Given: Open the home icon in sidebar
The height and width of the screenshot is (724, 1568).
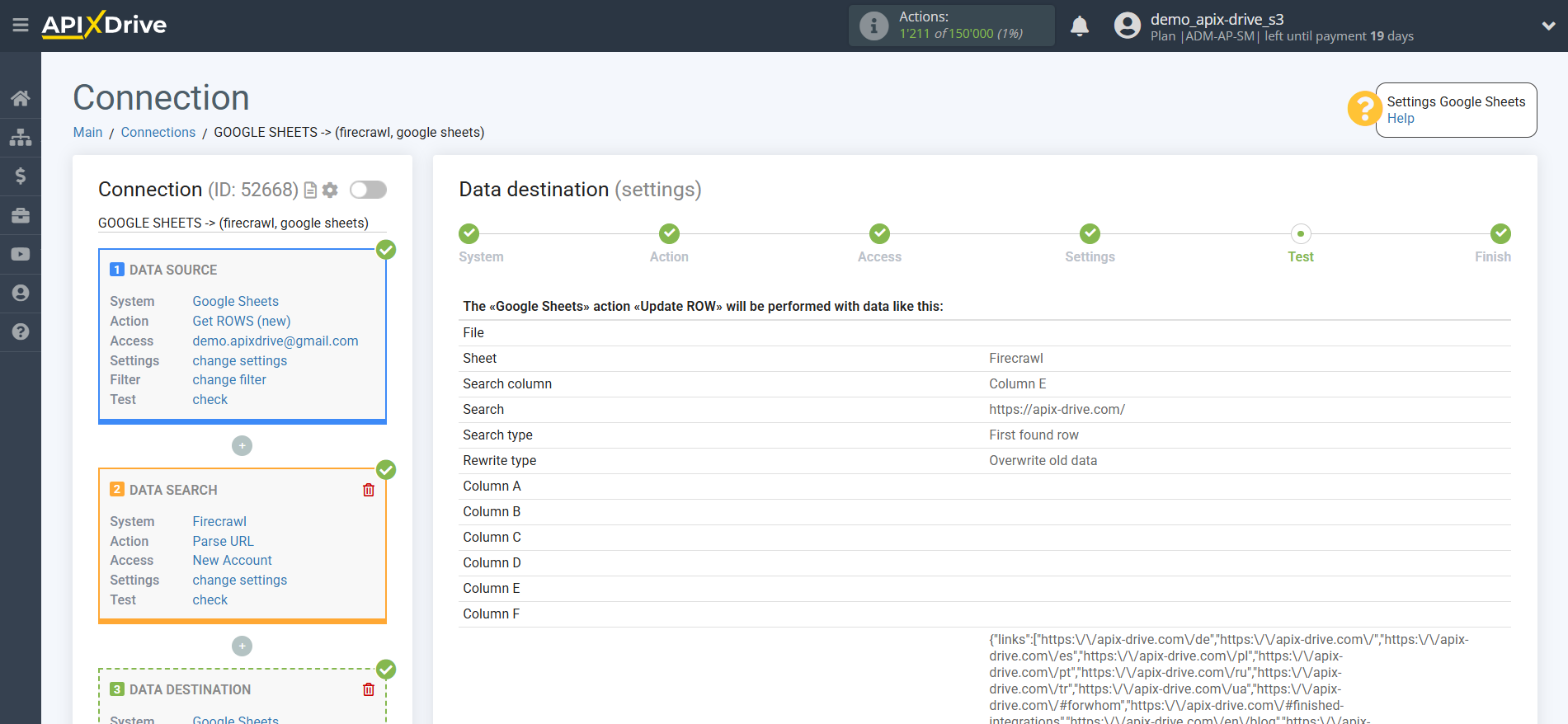Looking at the screenshot, I should [21, 99].
